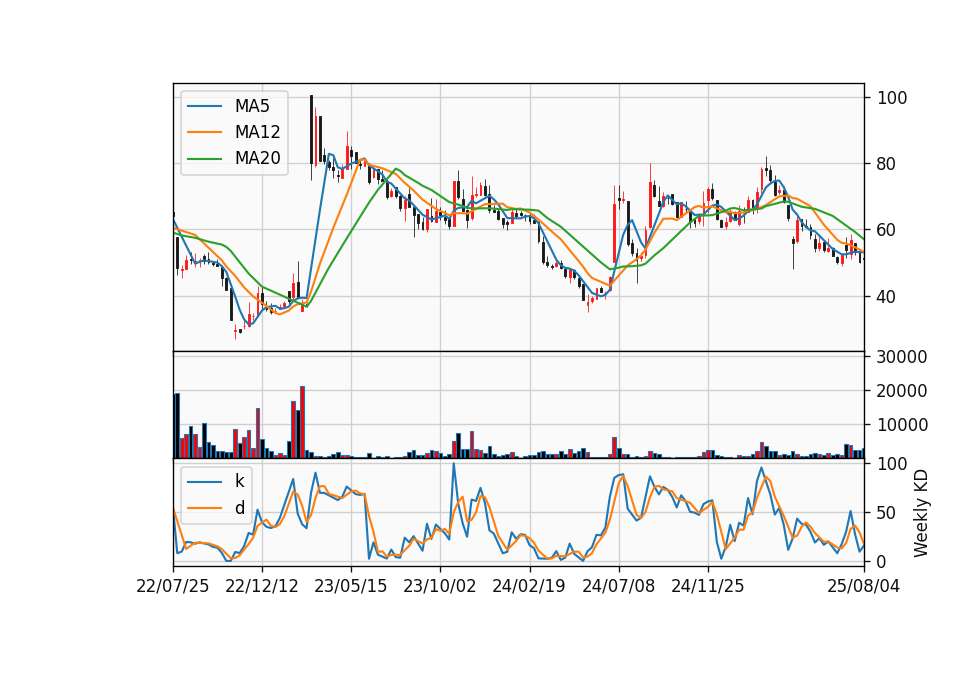Click the MA20 legend label

coord(257,158)
